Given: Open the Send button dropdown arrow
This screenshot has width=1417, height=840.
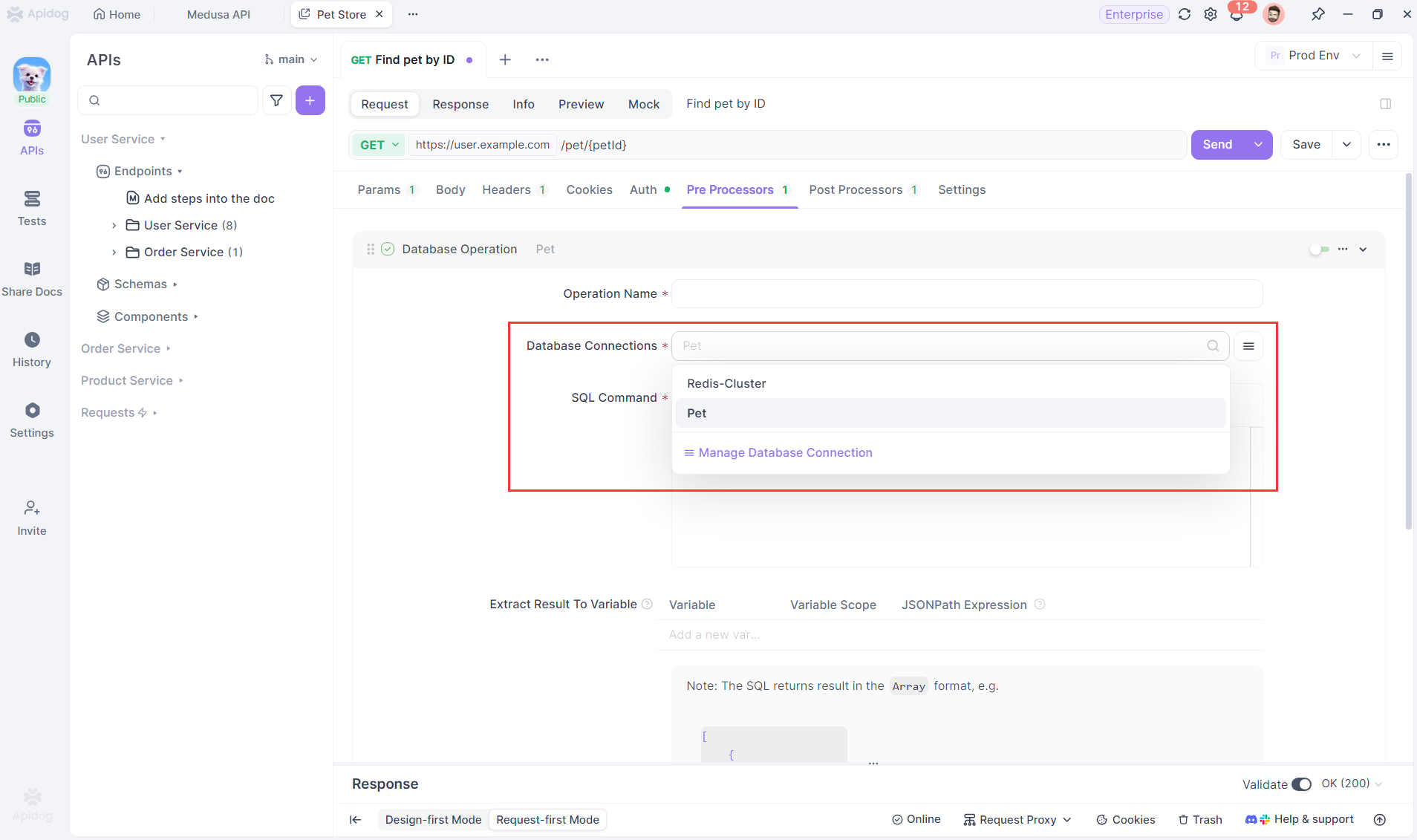Looking at the screenshot, I should coord(1258,145).
